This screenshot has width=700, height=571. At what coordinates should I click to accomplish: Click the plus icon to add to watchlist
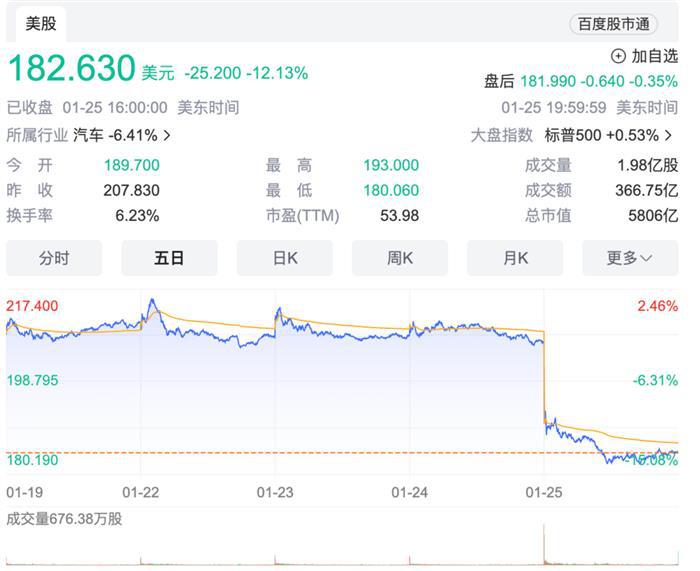618,57
